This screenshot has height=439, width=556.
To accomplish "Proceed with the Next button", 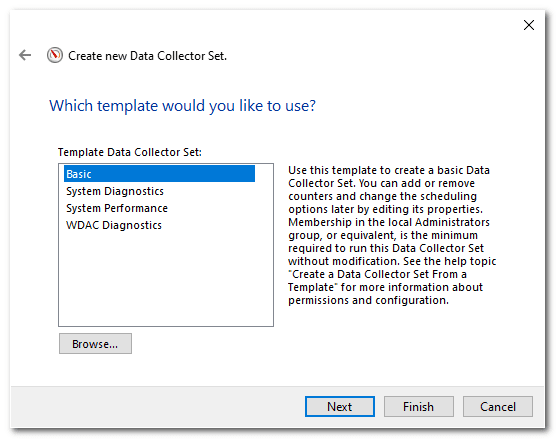I will [x=340, y=406].
